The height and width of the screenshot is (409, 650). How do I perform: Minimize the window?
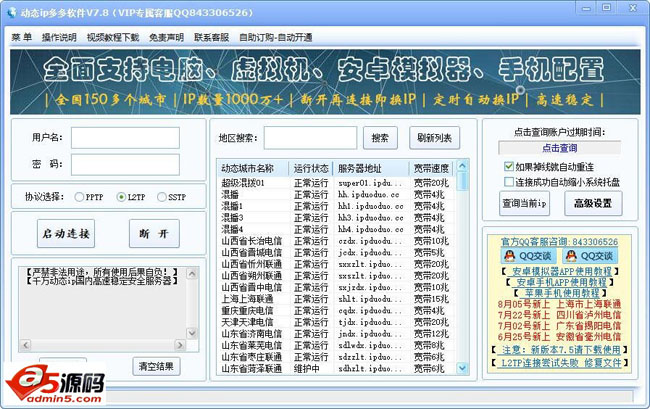click(586, 8)
